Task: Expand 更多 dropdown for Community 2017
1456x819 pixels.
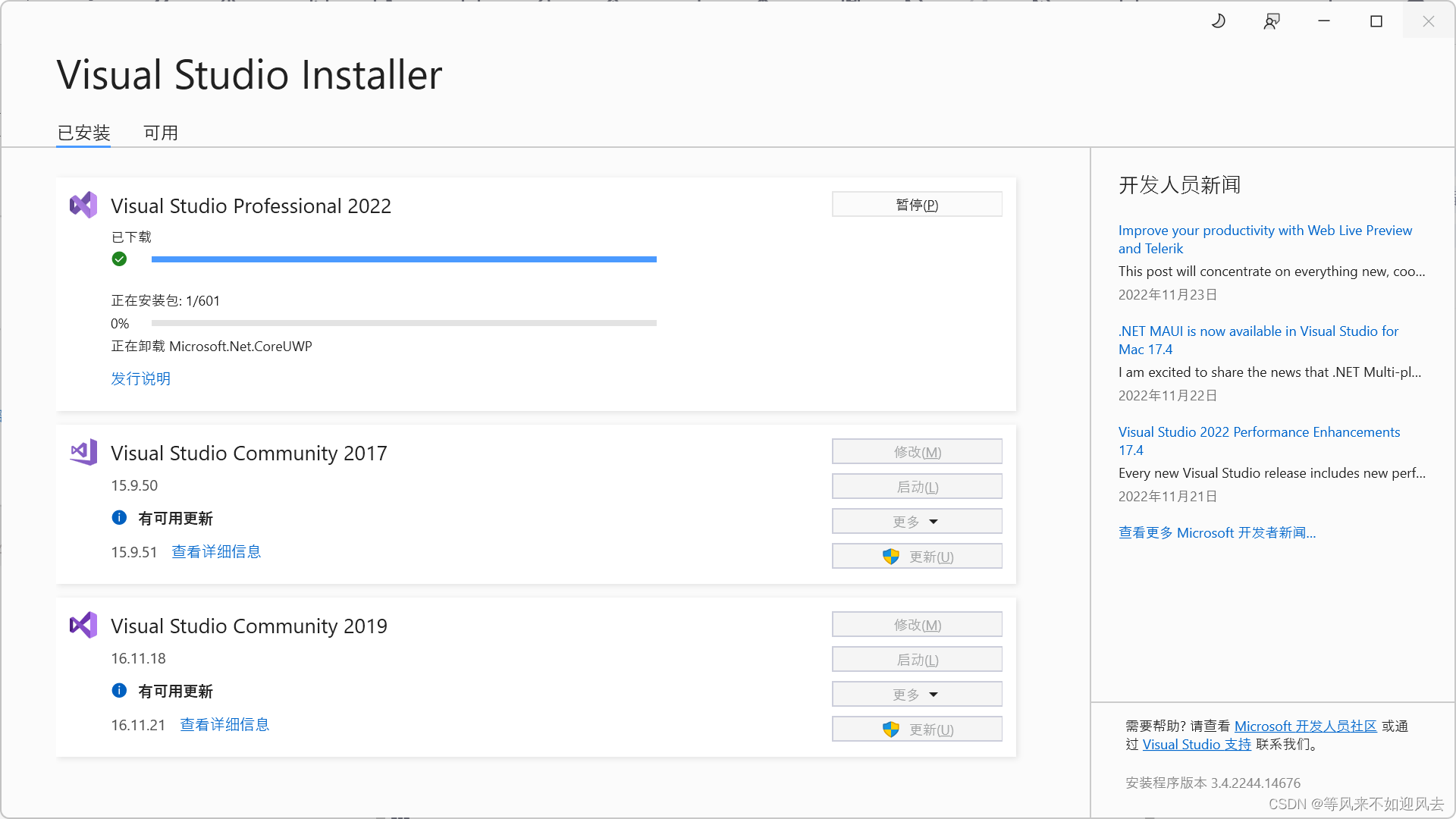Action: pos(917,522)
